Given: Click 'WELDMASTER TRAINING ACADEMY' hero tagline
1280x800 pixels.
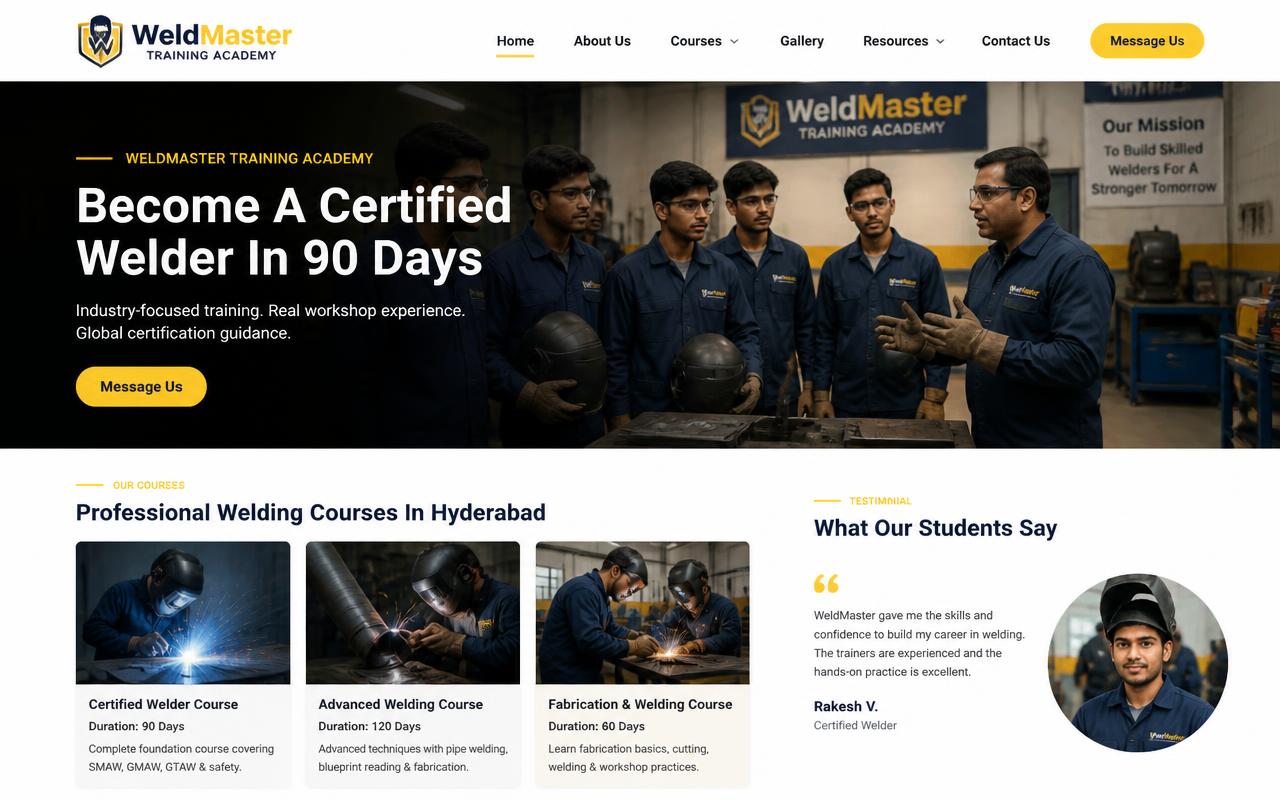Looking at the screenshot, I should 249,158.
